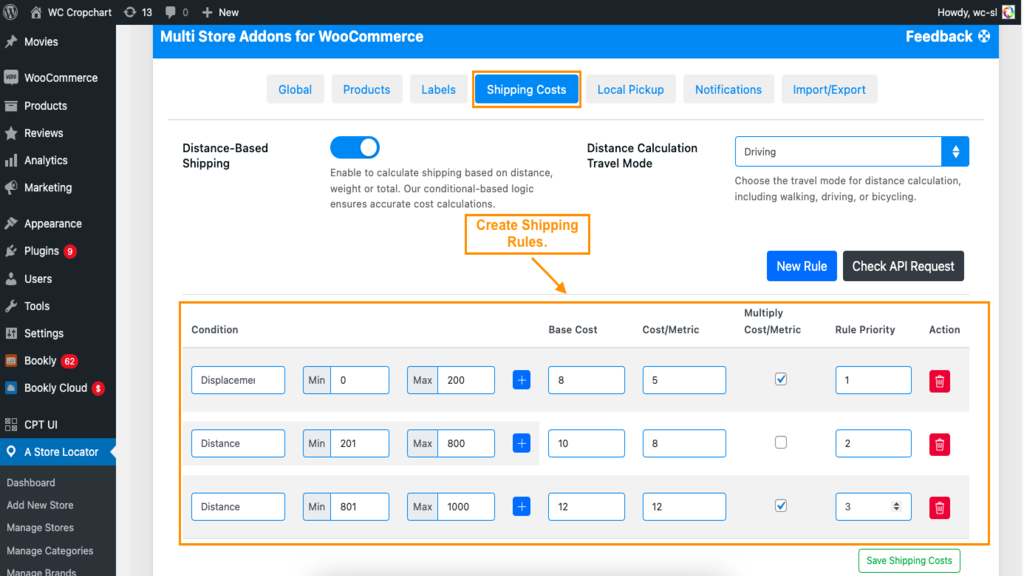Viewport: 1024px width, 576px height.
Task: Switch to the Local Pickup tab
Action: pos(630,89)
